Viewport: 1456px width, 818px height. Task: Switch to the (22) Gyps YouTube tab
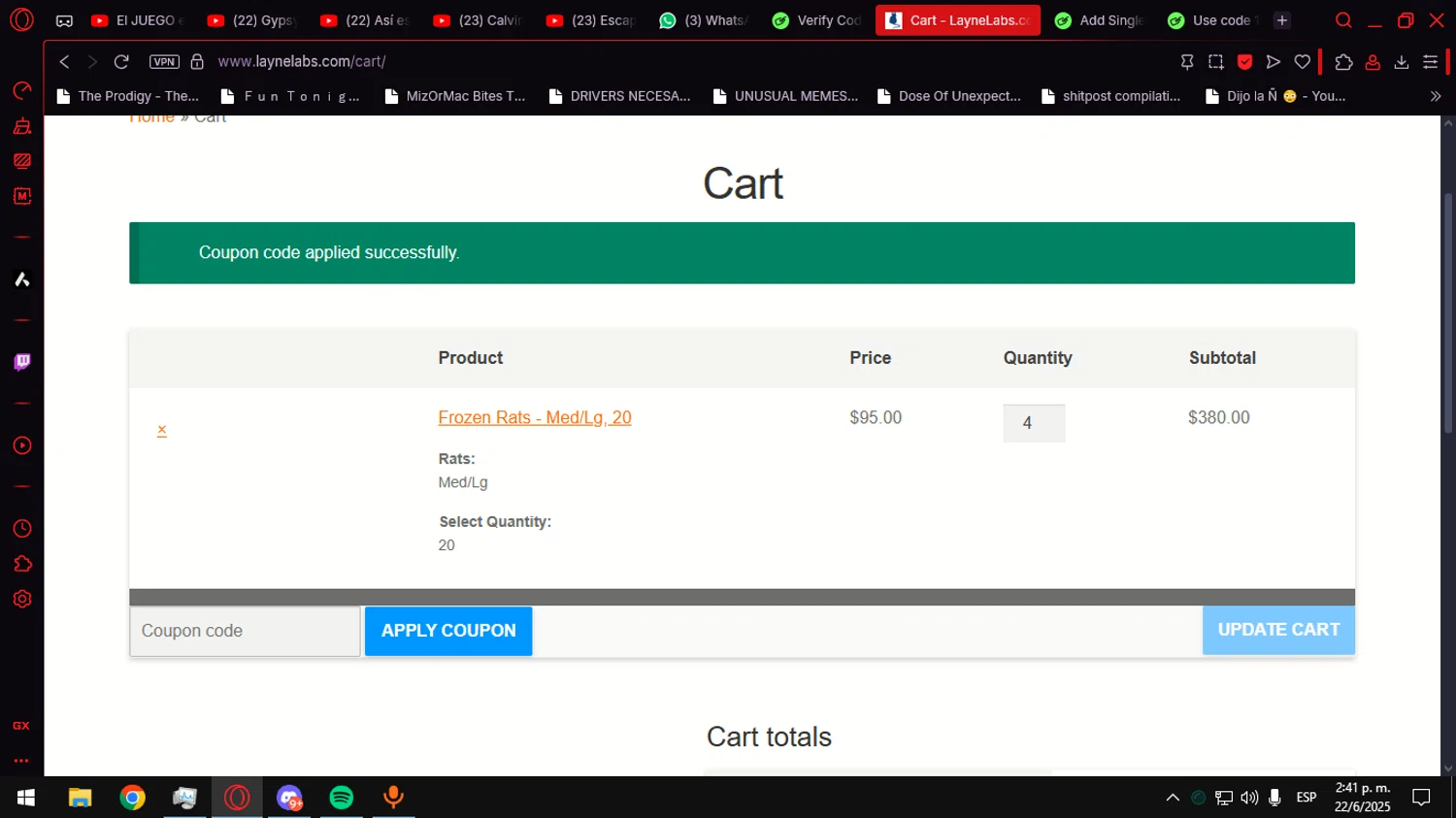pos(252,20)
